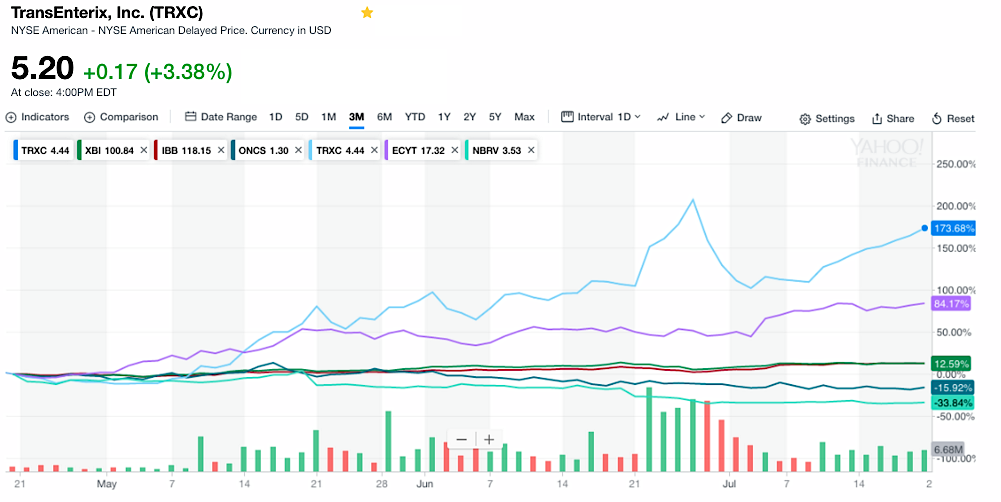The image size is (1001, 502).
Task: Click the ONCS 1.30 legend label
Action: [264, 151]
